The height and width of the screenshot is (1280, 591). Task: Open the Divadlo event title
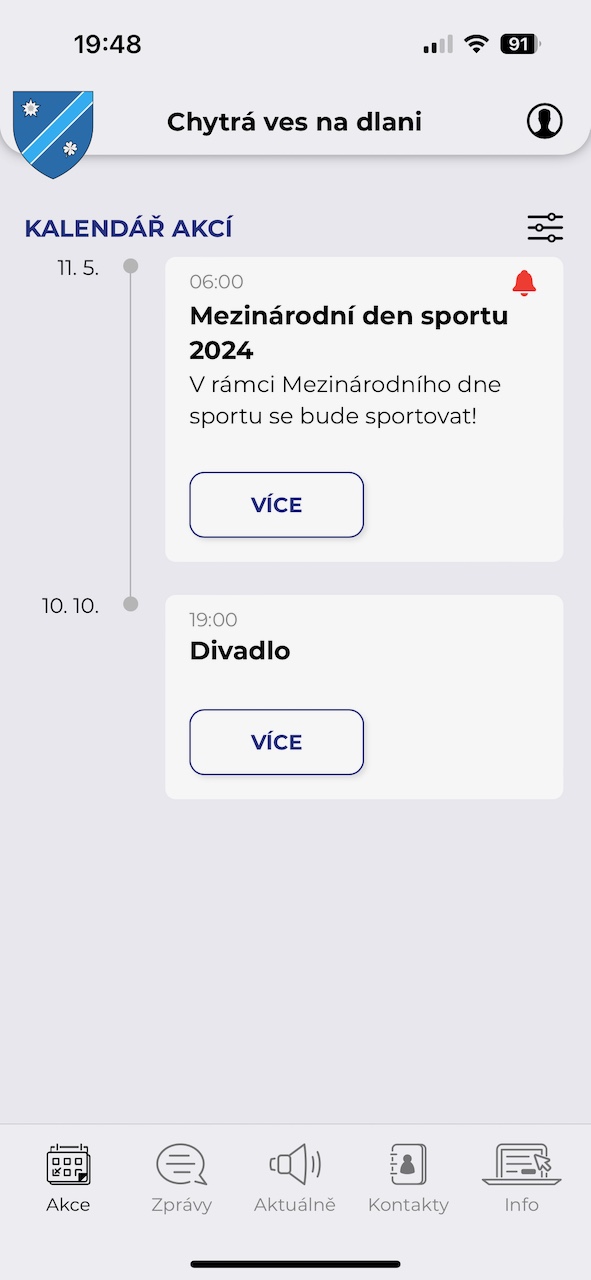[240, 651]
